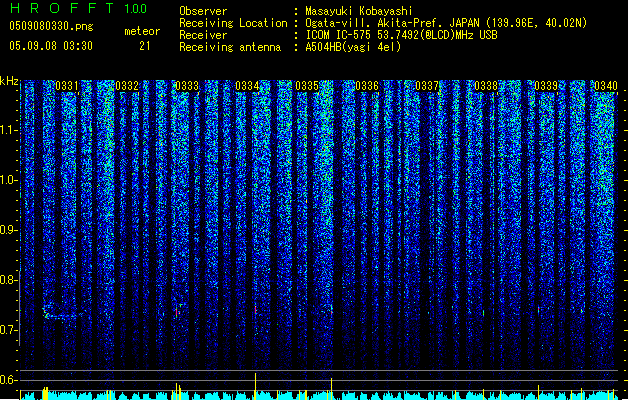629x400 pixels.
Task: Click the red meteor echo near 0334
Action: 256,310
